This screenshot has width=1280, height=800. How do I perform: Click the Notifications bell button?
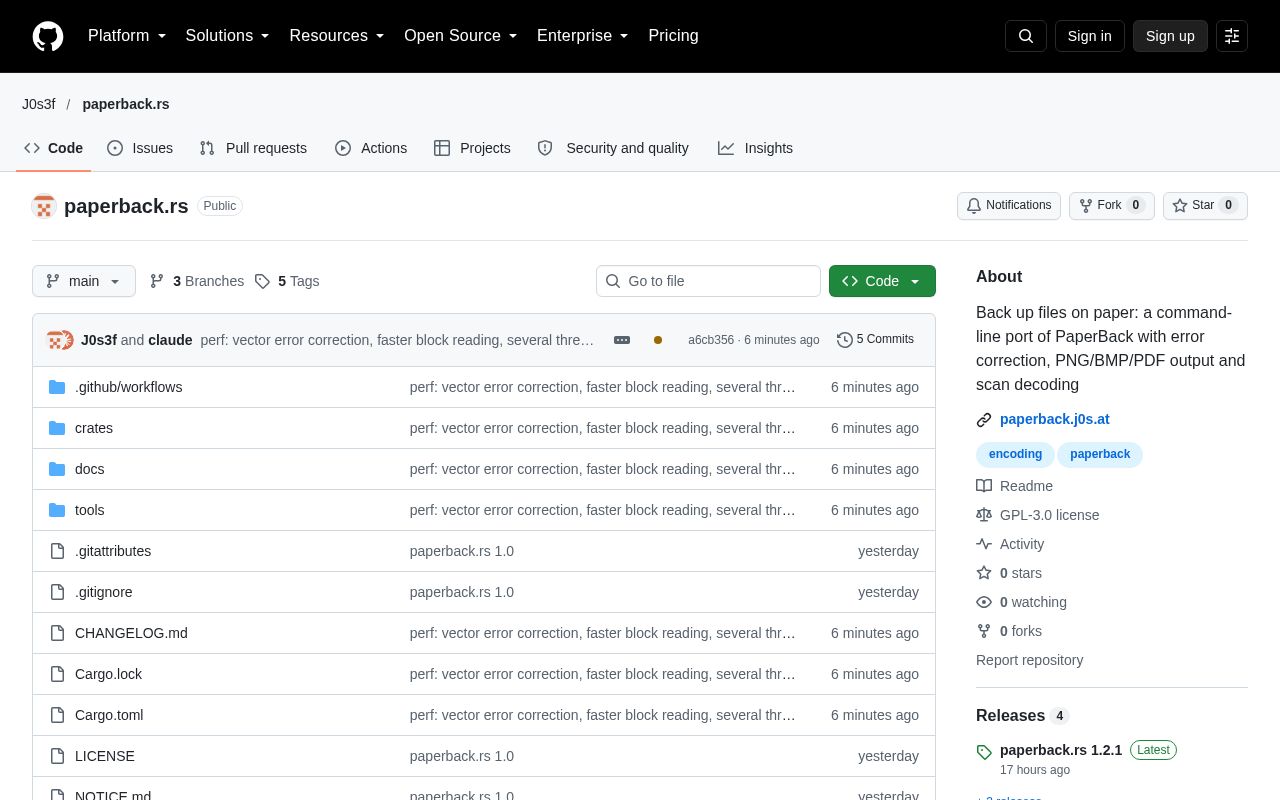[1009, 206]
